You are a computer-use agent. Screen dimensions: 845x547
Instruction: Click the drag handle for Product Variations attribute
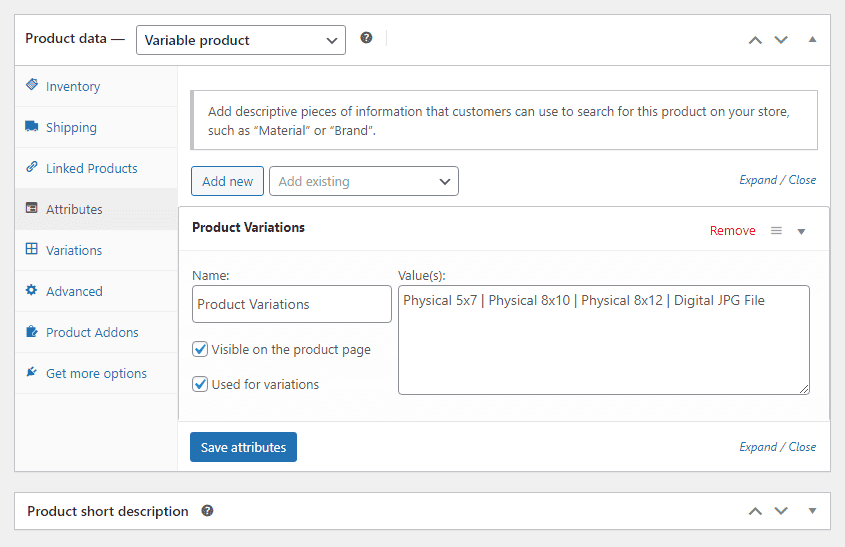click(776, 231)
